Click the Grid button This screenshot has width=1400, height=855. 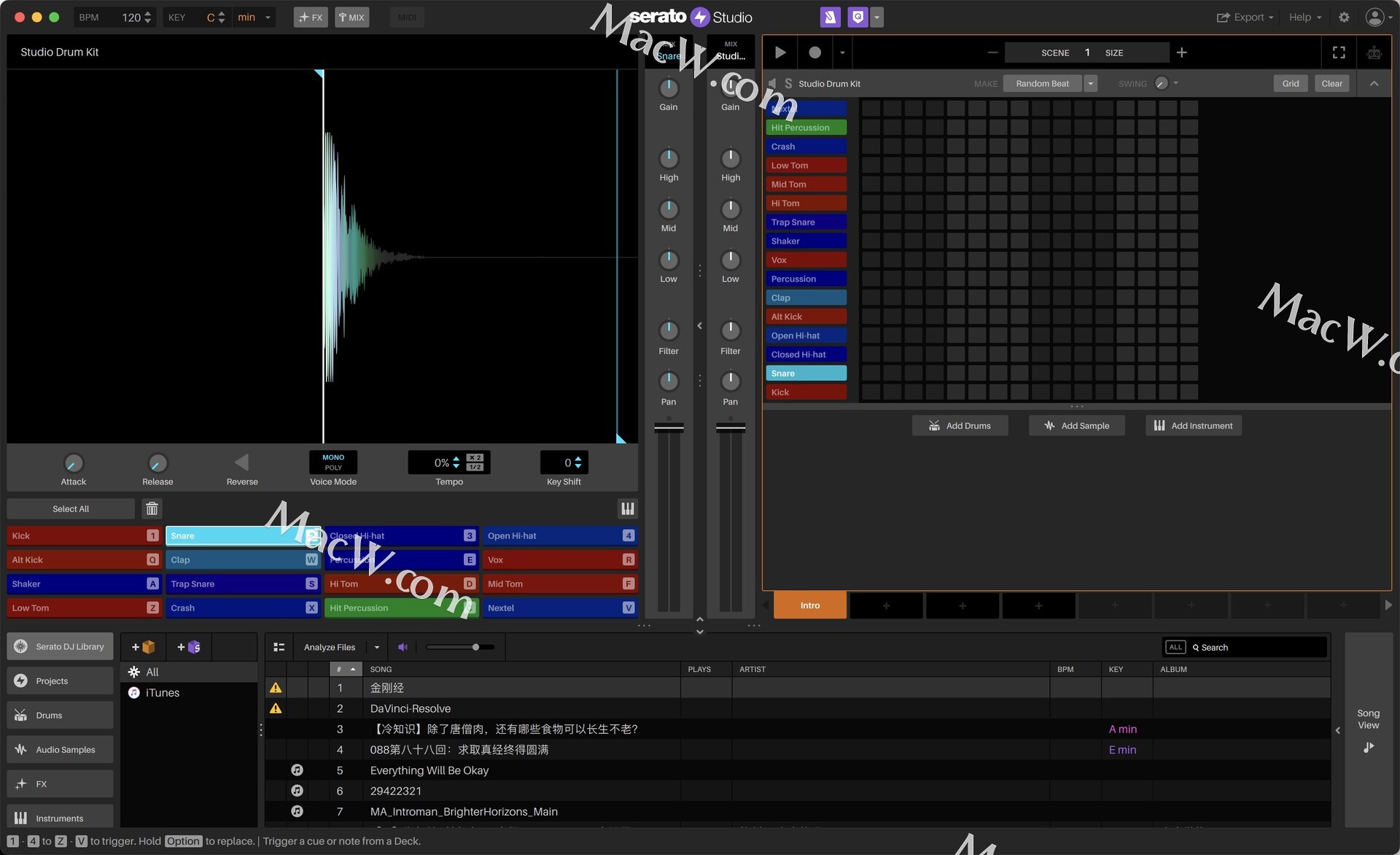1290,83
